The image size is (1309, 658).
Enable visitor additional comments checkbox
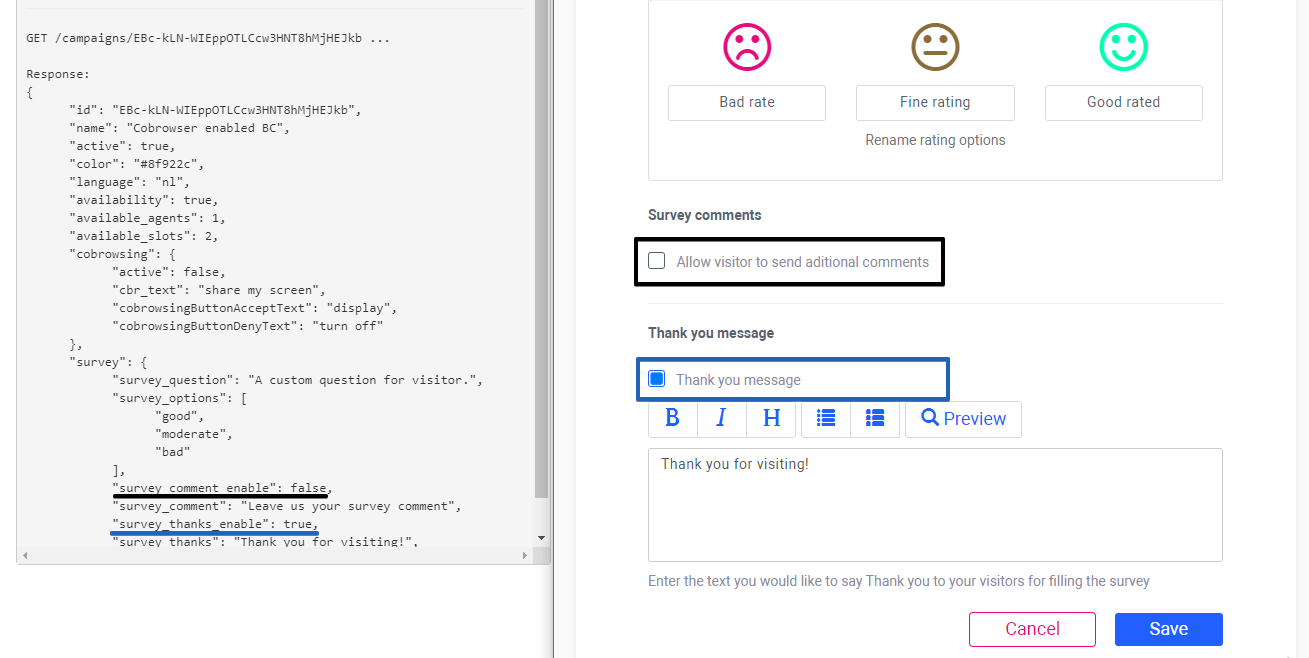coord(656,260)
